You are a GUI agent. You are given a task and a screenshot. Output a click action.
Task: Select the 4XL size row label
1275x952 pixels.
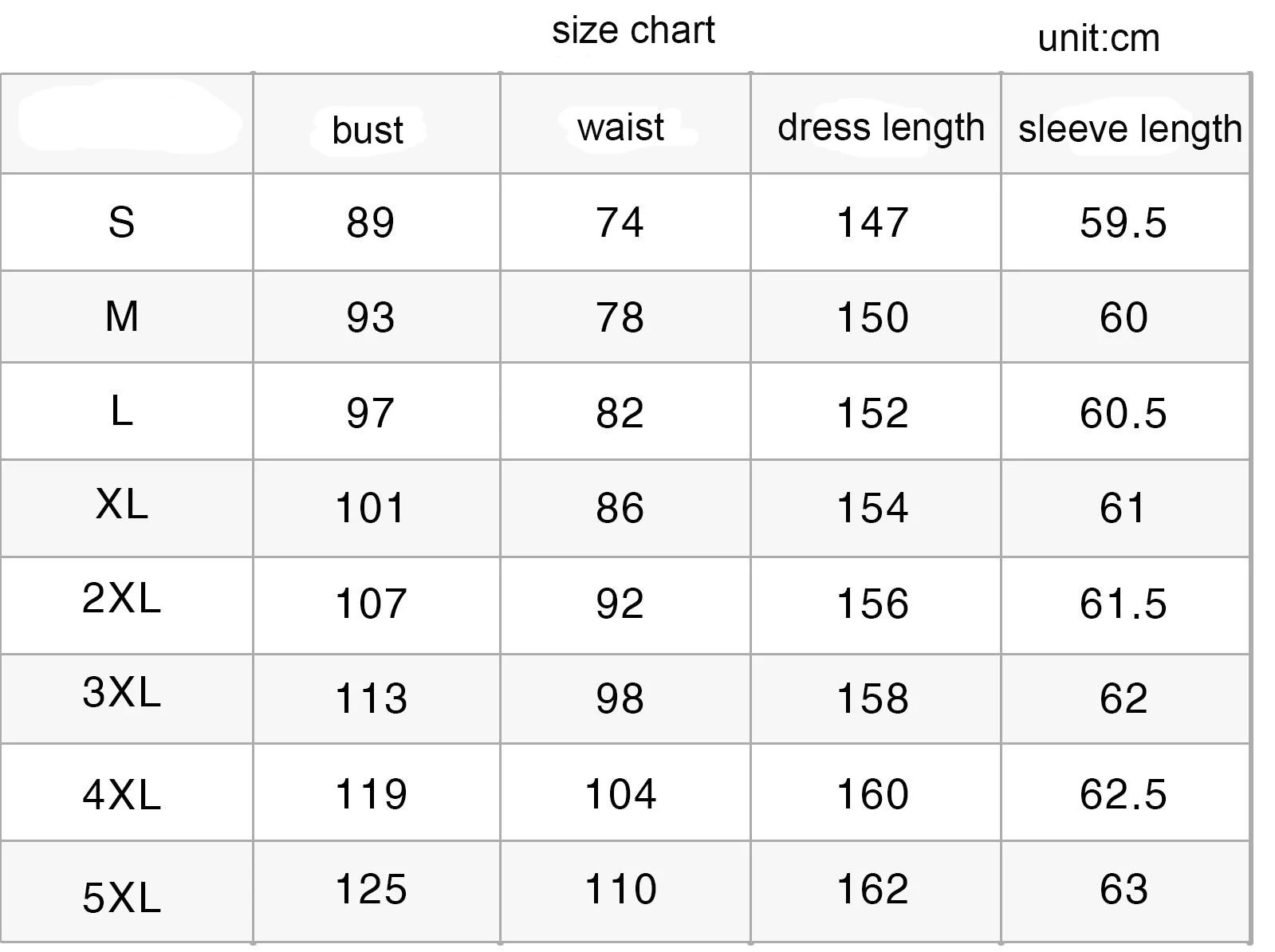click(121, 795)
